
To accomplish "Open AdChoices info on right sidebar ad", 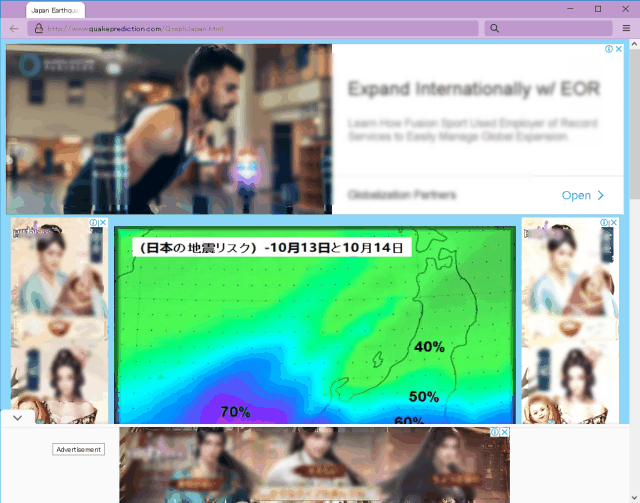I will click(604, 222).
